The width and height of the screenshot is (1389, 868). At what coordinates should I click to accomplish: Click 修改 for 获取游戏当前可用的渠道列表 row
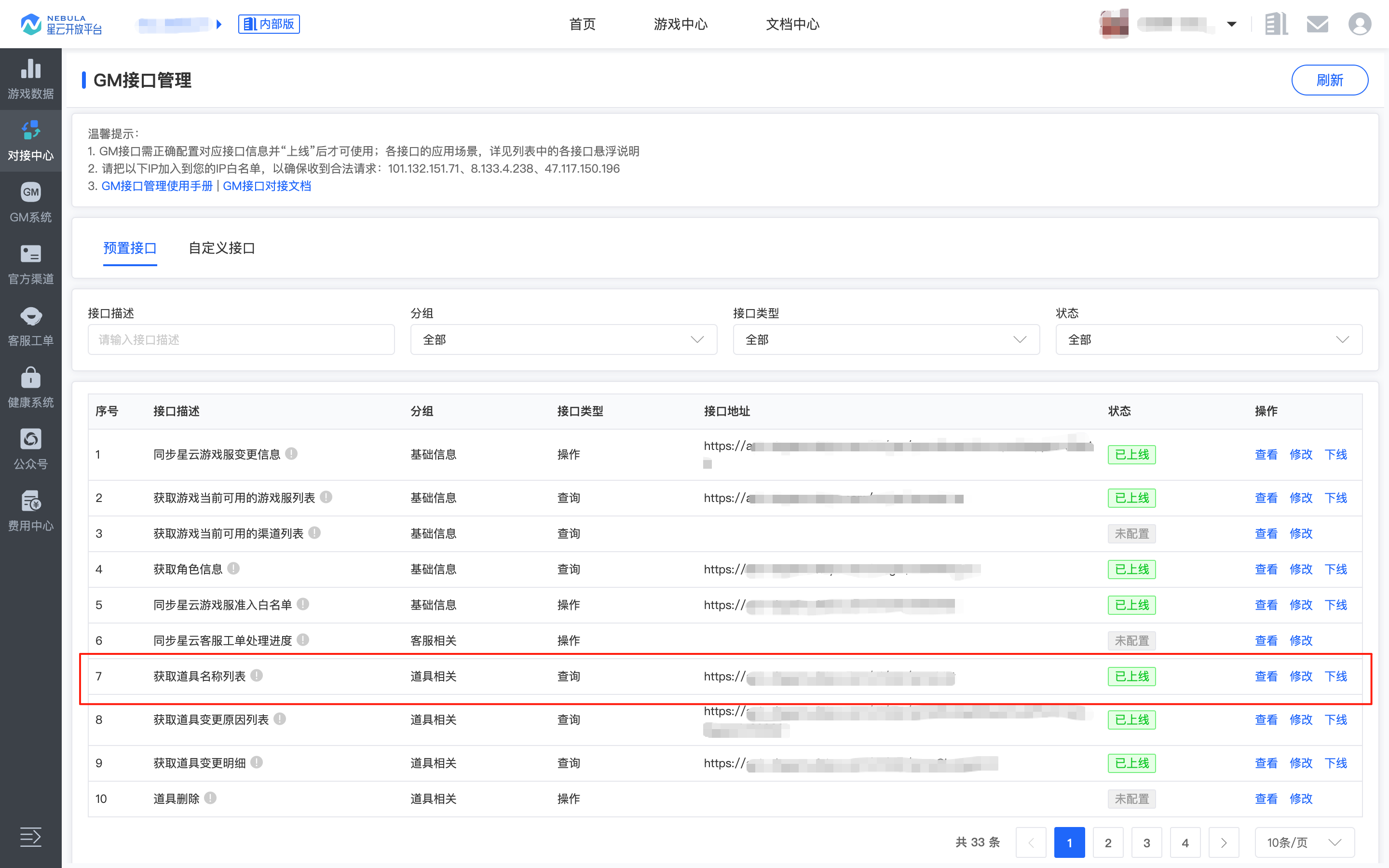(x=1301, y=533)
